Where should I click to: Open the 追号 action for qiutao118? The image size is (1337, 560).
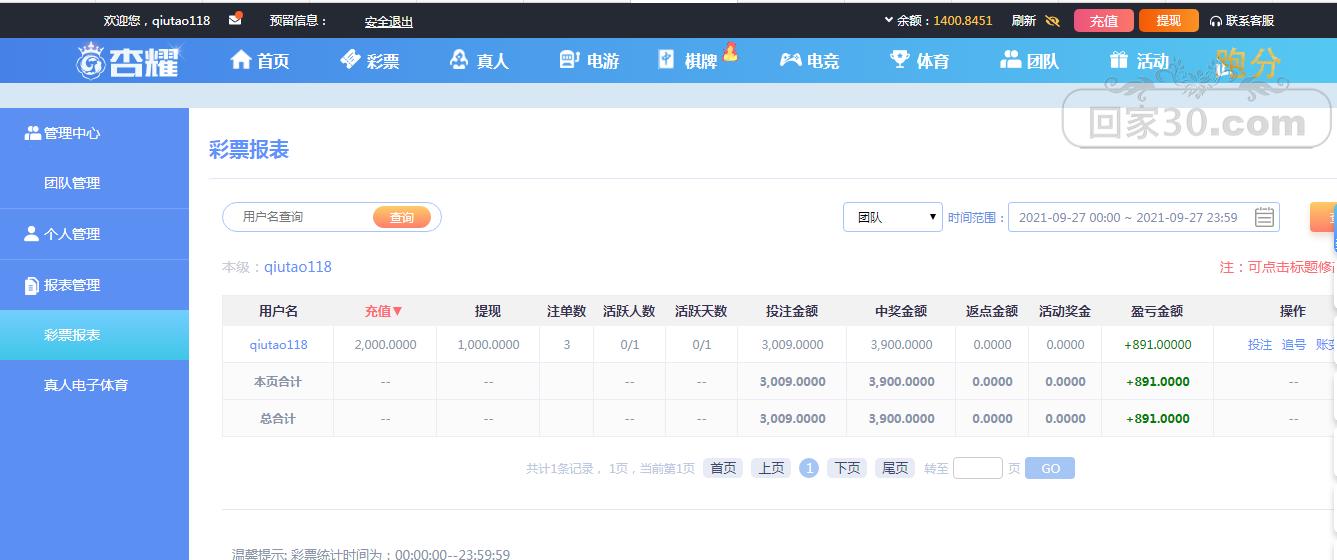pyautogui.click(x=1294, y=344)
